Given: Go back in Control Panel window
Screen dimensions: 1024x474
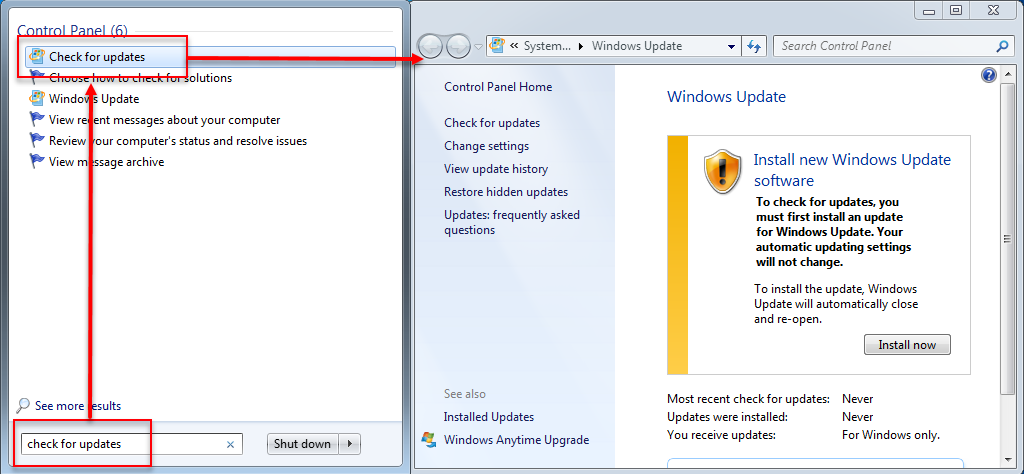Looking at the screenshot, I should pos(430,46).
